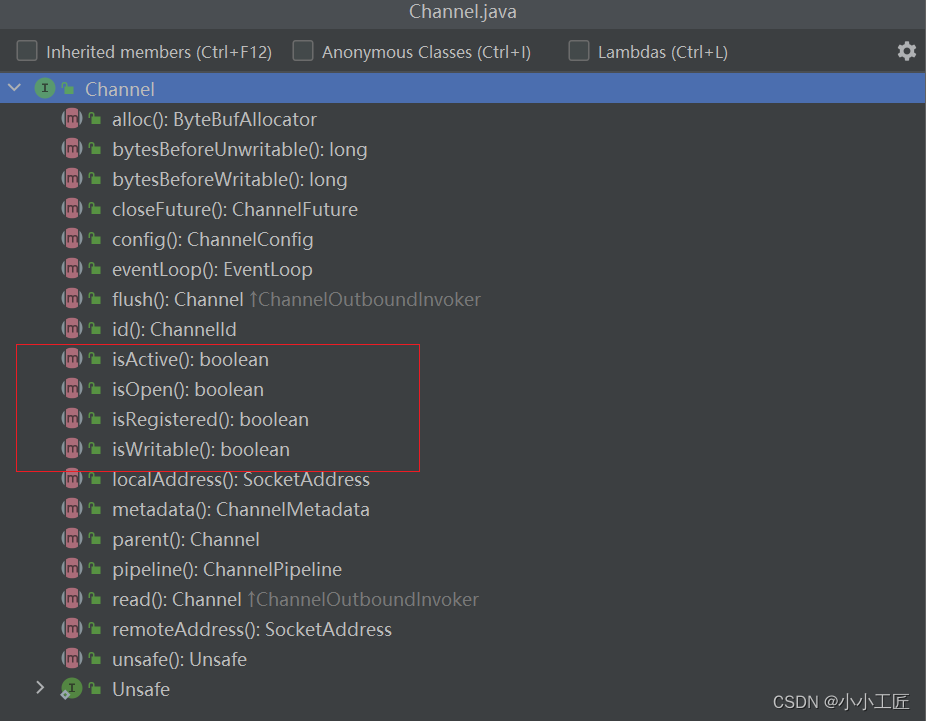Click the method icon beside isActive()
This screenshot has width=926, height=721.
pos(72,359)
